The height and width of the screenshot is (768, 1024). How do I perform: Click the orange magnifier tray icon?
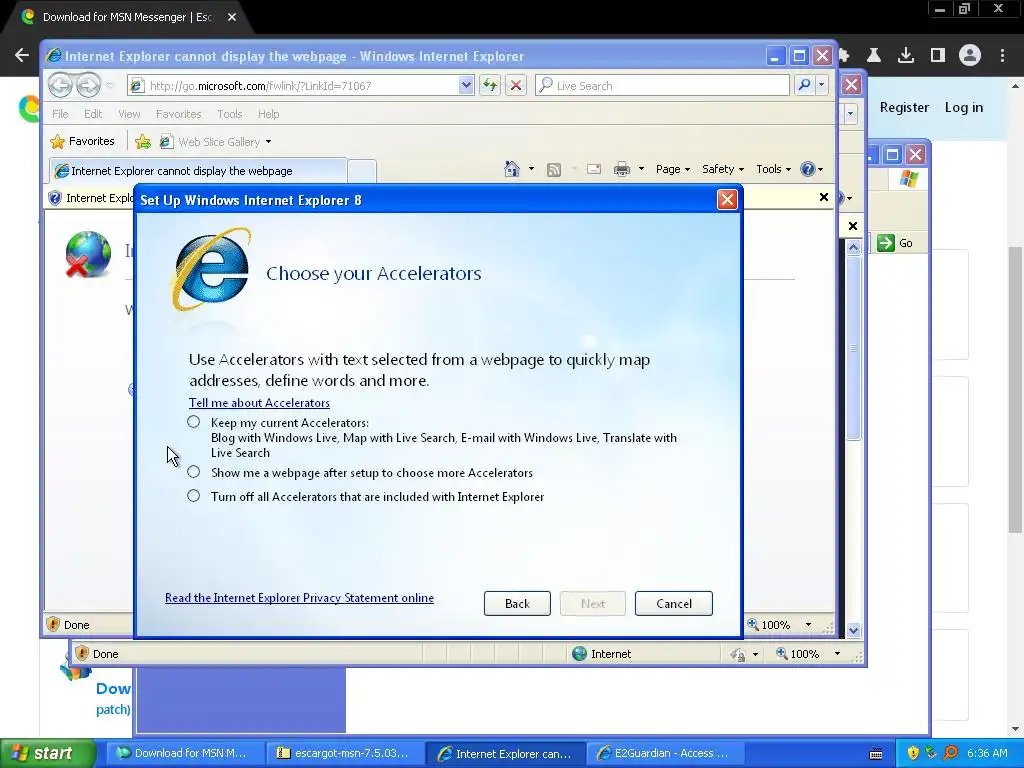950,753
